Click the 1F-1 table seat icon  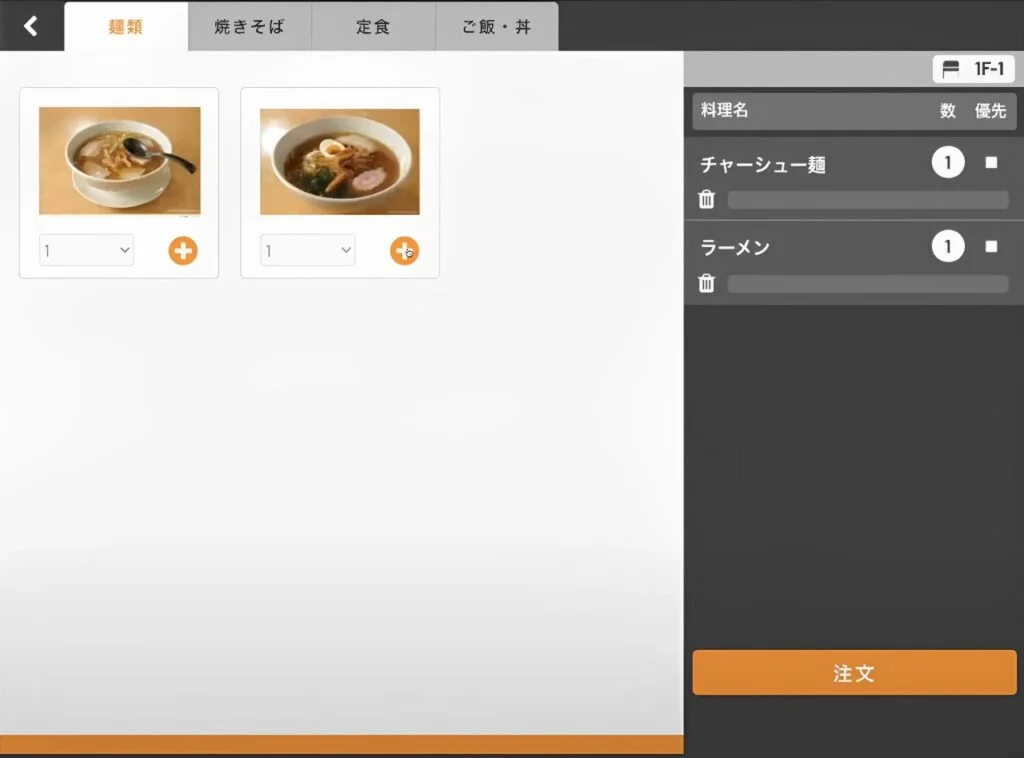(x=951, y=69)
